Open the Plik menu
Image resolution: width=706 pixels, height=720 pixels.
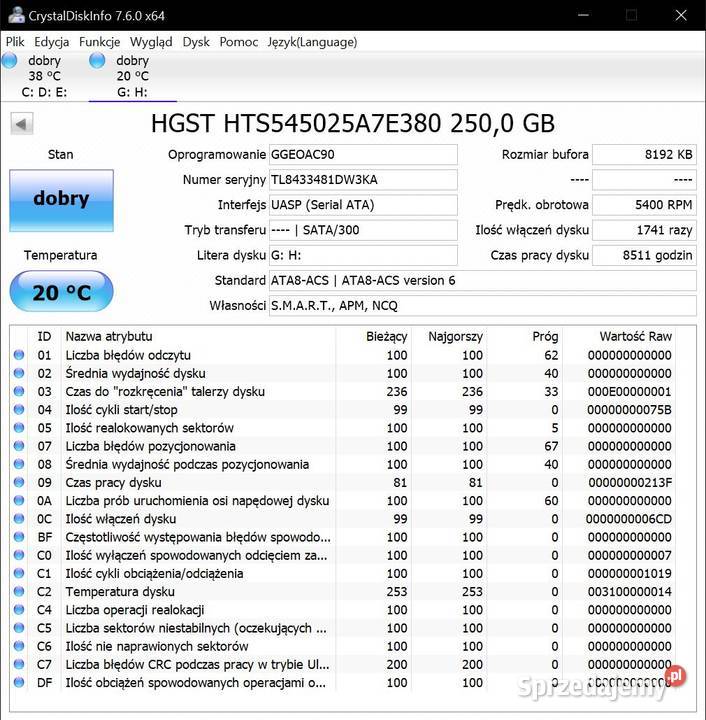point(15,42)
